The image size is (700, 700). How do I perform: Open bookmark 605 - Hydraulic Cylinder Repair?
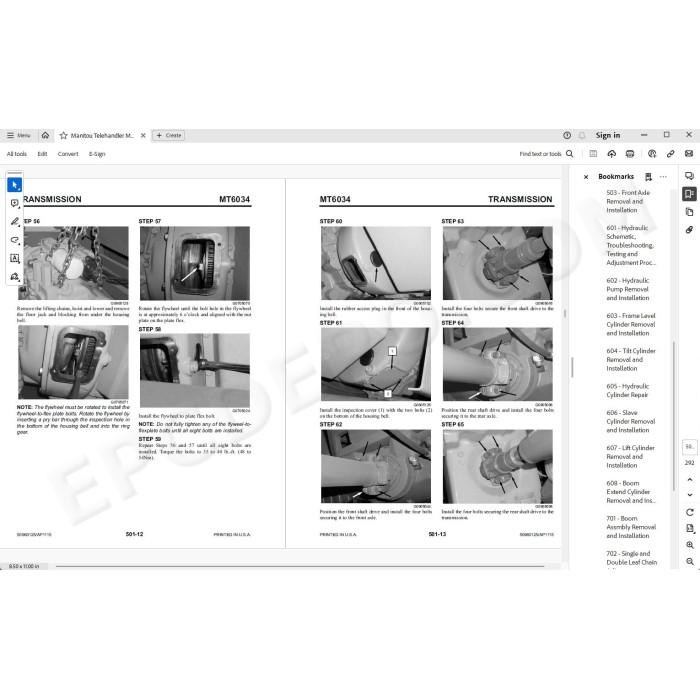click(628, 391)
